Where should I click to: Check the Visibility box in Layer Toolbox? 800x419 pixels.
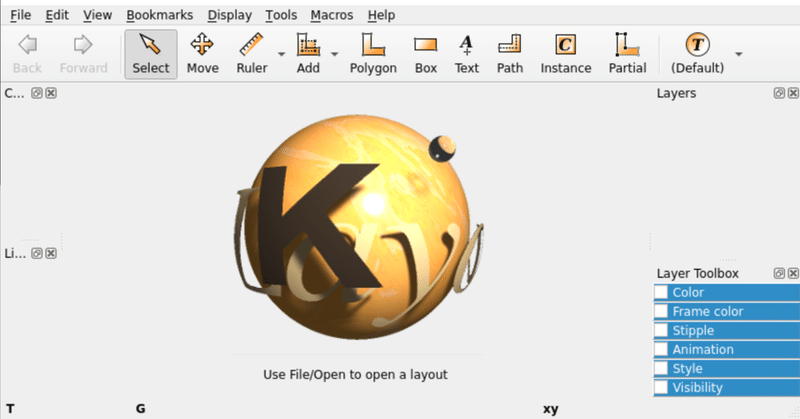(x=661, y=387)
